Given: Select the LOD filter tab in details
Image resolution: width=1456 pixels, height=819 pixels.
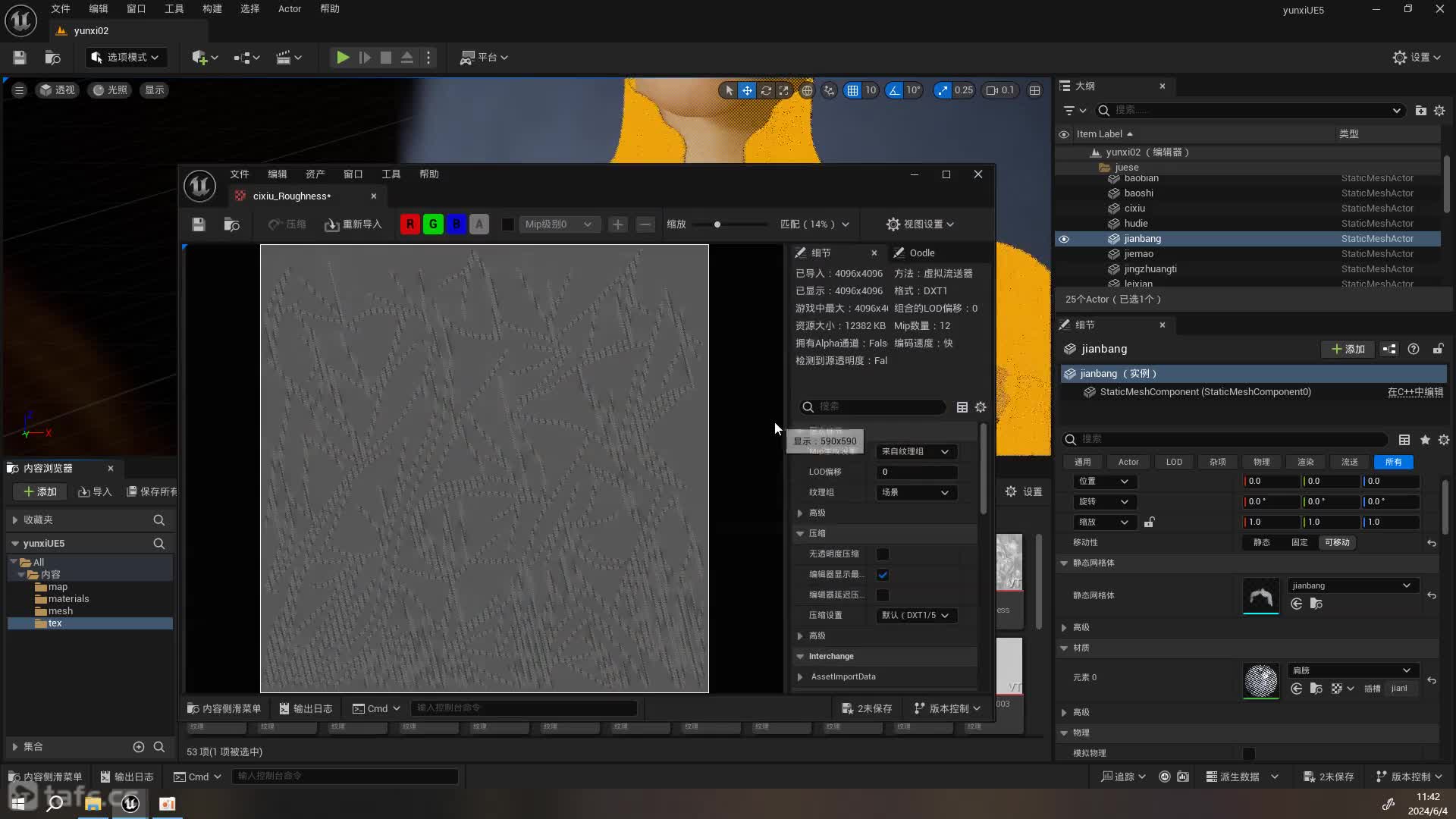Looking at the screenshot, I should pos(1174,462).
